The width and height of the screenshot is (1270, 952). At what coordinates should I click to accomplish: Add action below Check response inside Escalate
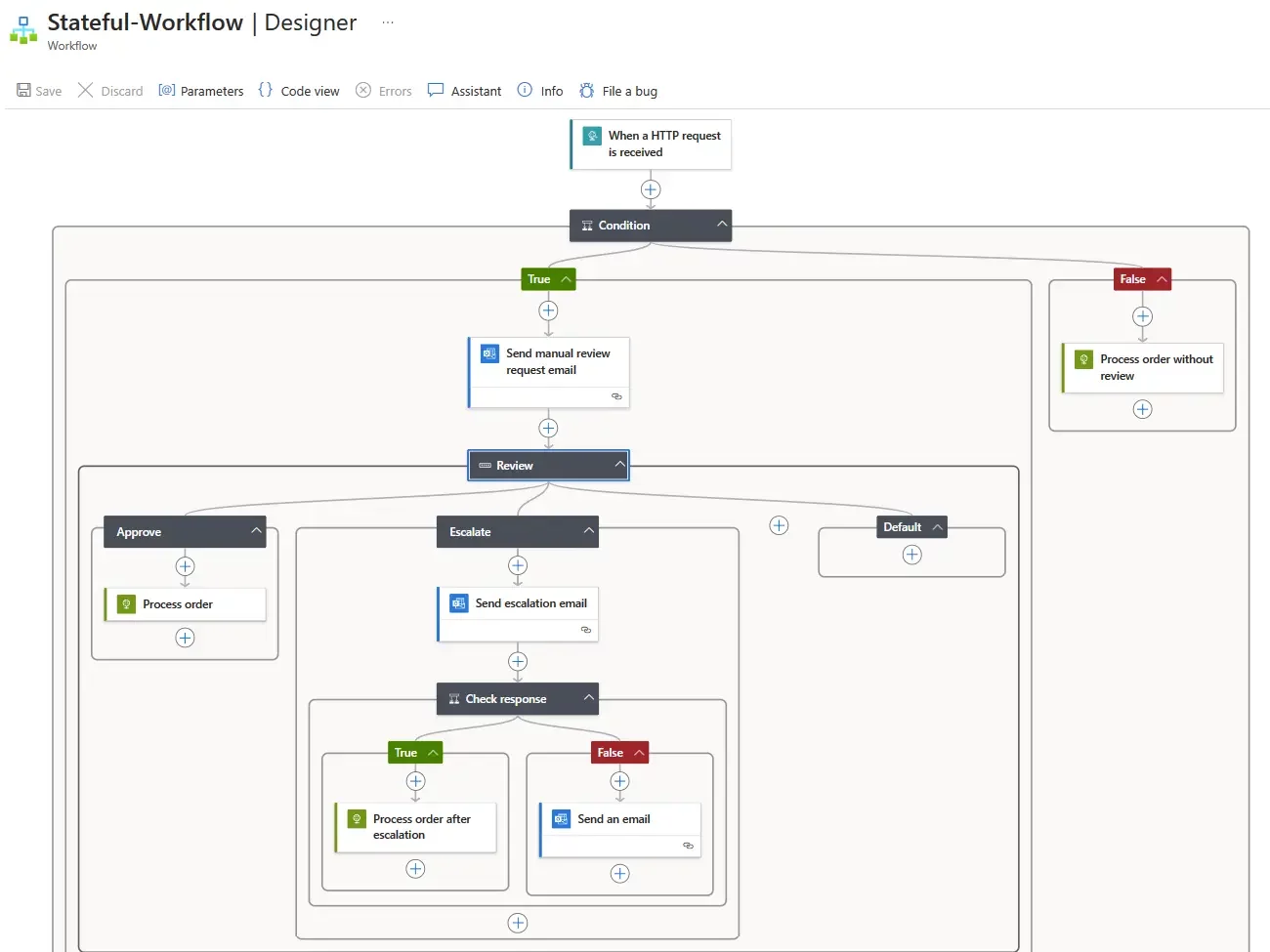(518, 923)
